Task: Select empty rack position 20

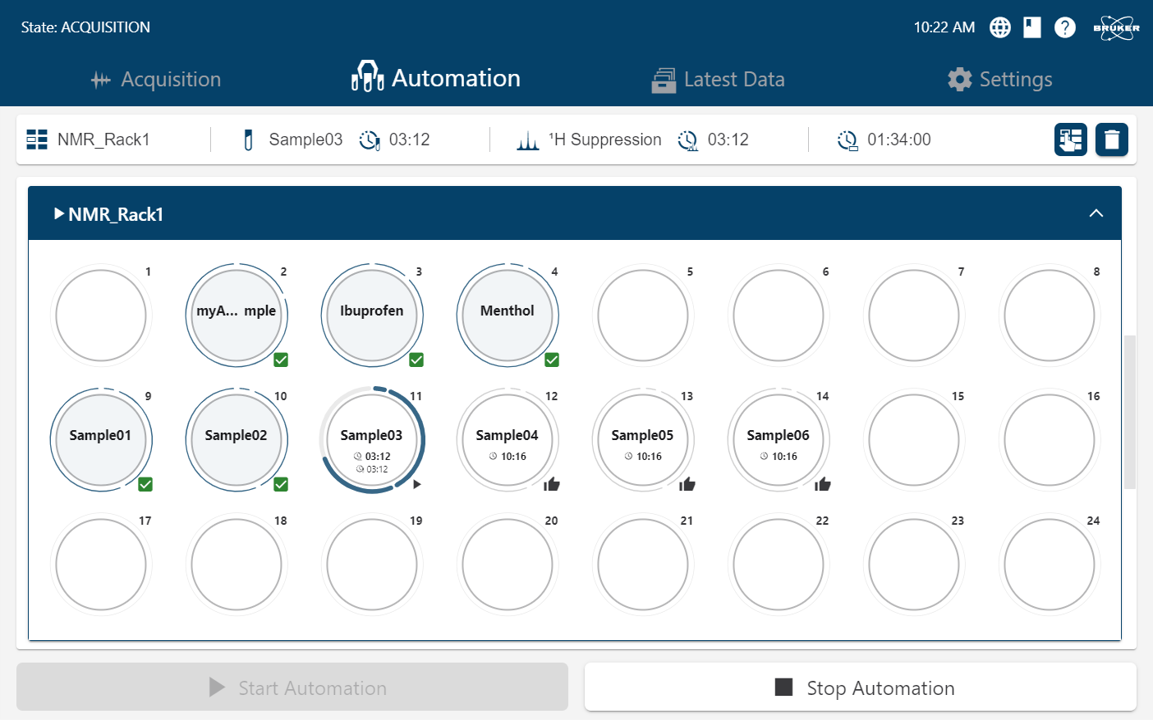Action: click(507, 564)
